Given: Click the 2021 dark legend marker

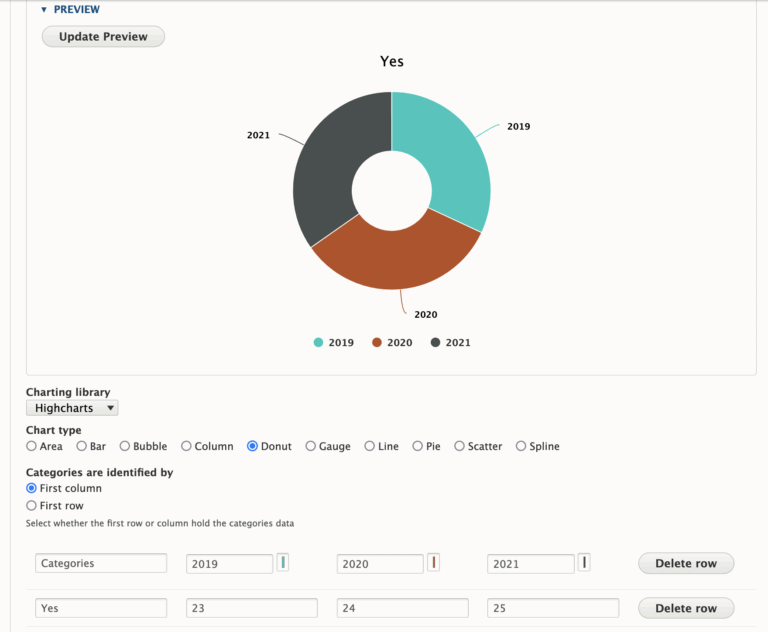Looking at the screenshot, I should pos(435,343).
